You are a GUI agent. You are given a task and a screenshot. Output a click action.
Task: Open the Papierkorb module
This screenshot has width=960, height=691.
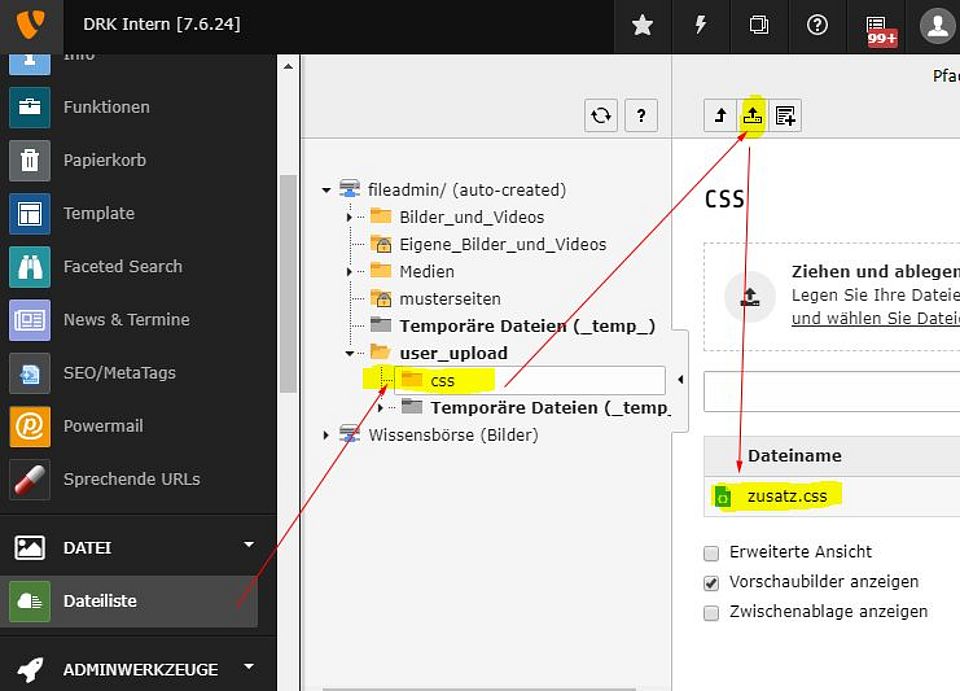click(106, 160)
